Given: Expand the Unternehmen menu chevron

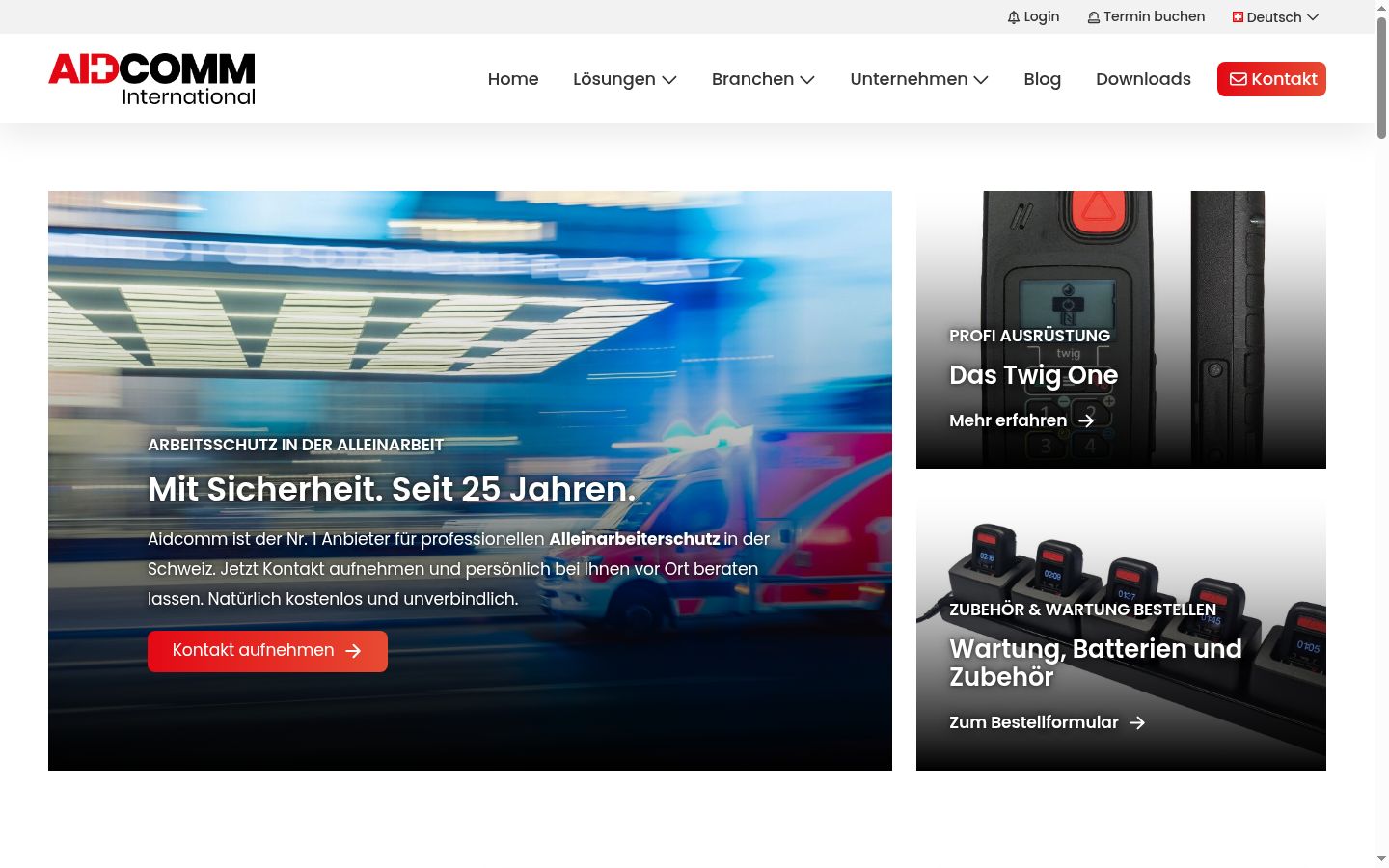Looking at the screenshot, I should coord(981,80).
